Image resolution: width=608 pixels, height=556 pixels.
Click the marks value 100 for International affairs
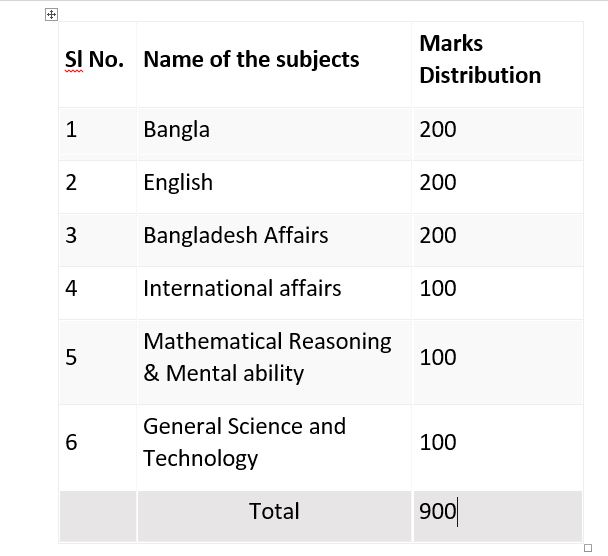438,289
